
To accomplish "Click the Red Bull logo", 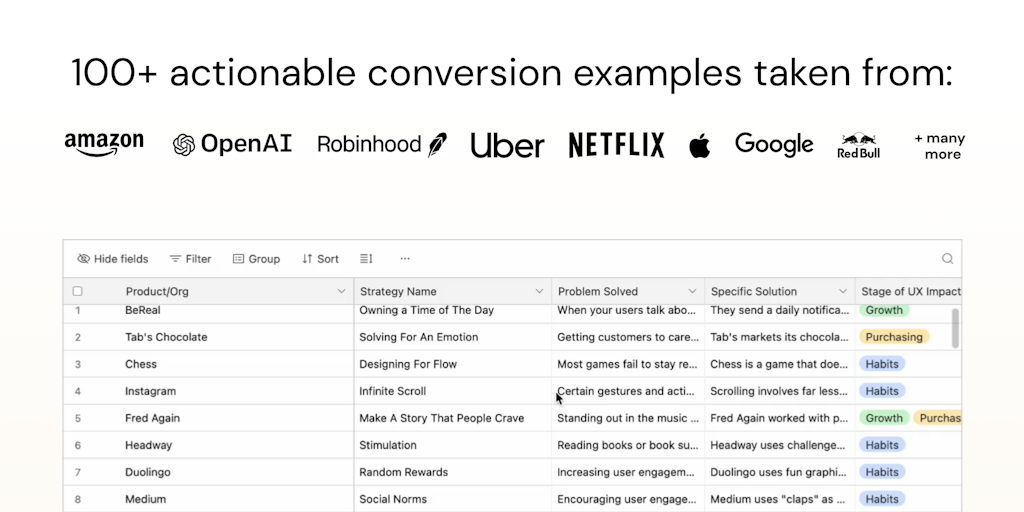I will pyautogui.click(x=859, y=146).
